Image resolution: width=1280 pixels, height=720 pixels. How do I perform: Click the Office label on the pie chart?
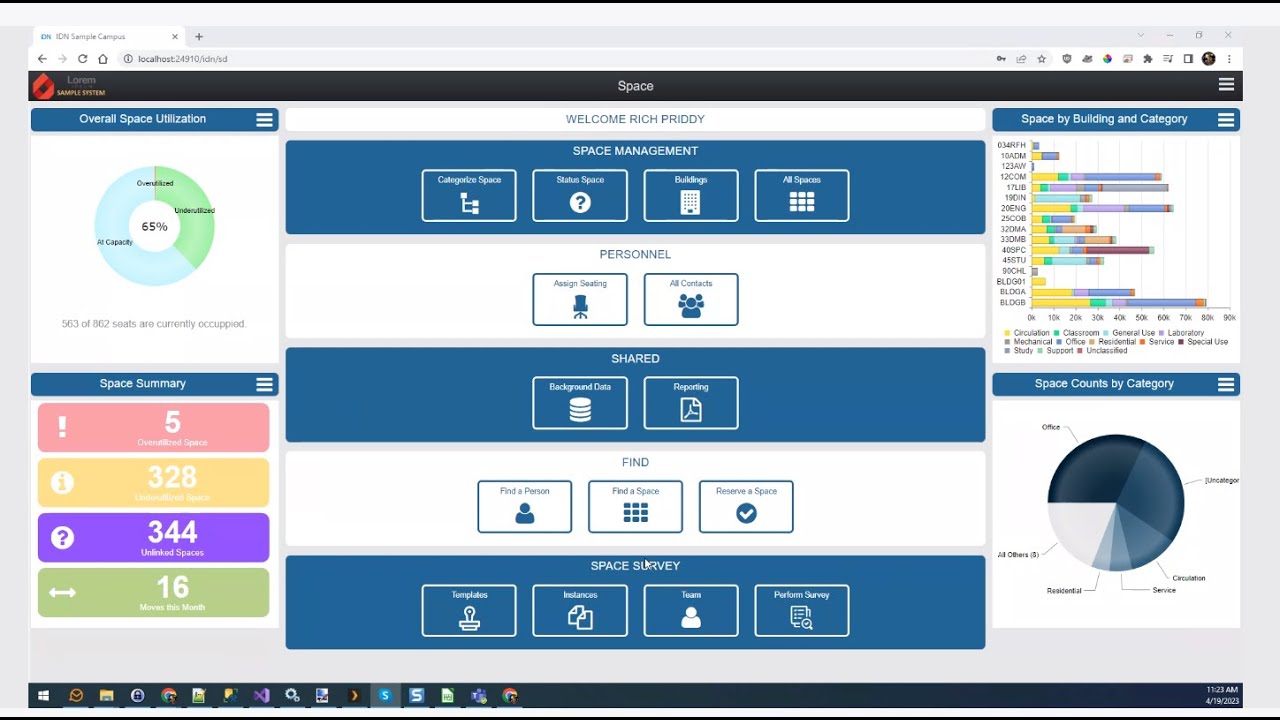[1050, 427]
